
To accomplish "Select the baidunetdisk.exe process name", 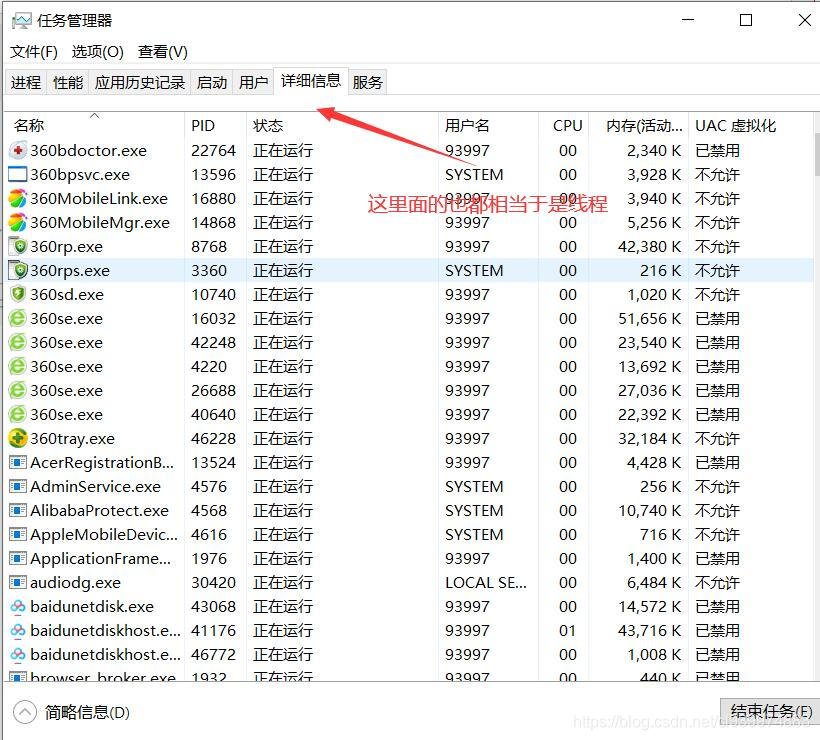I will click(92, 607).
